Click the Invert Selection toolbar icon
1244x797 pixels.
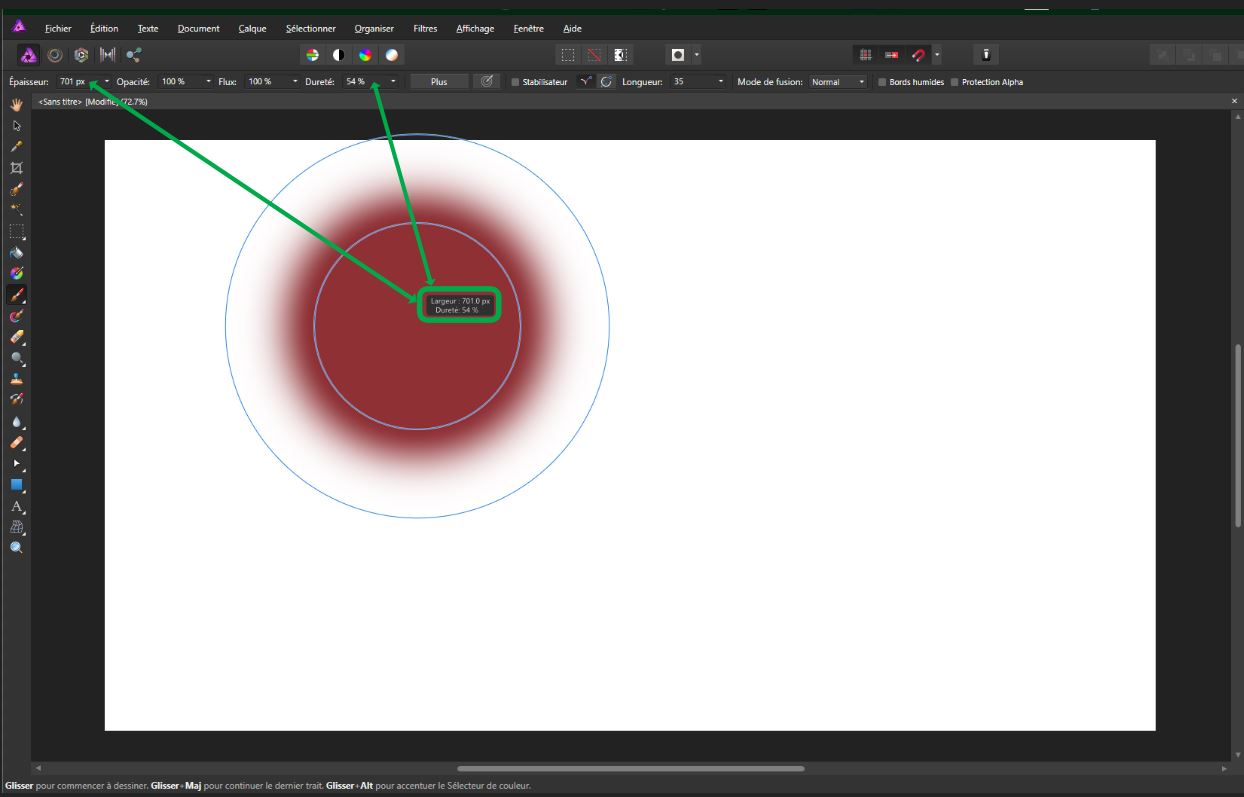621,55
